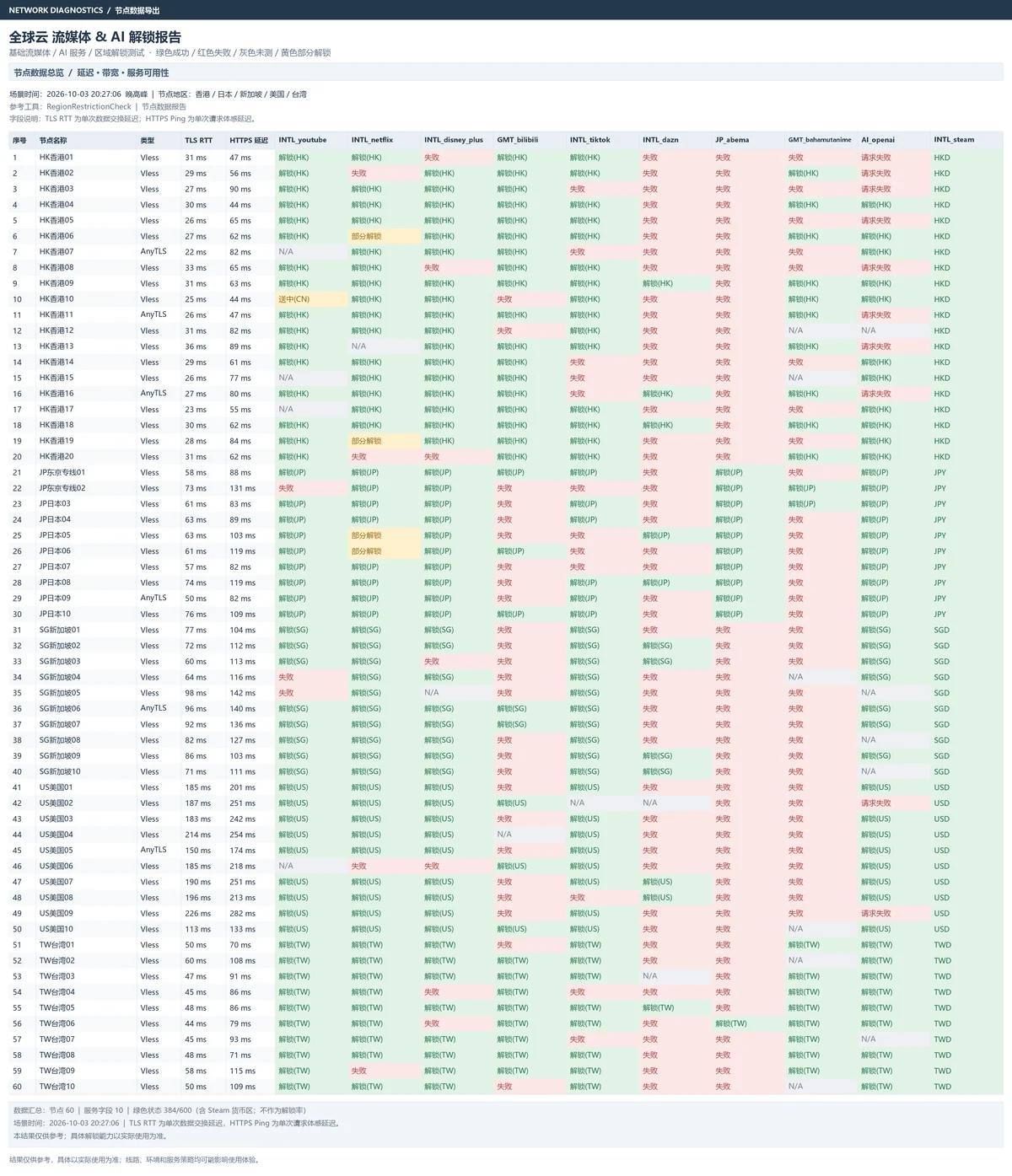Click the 节点数据总览 section header bar

click(506, 72)
